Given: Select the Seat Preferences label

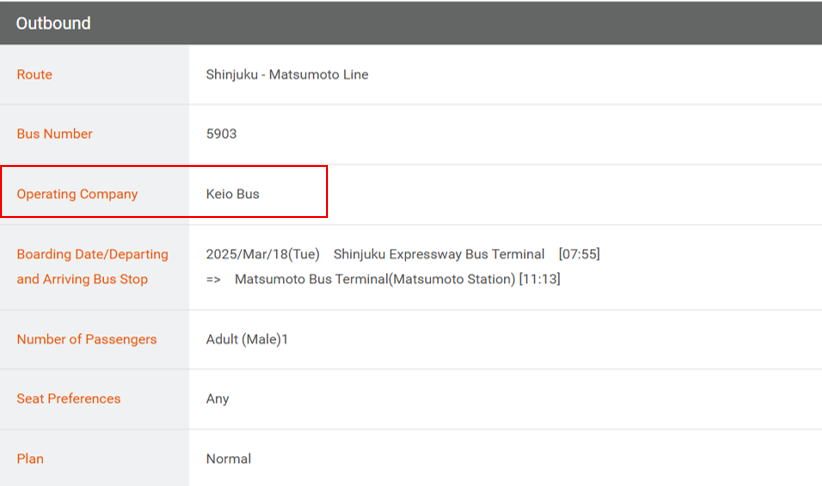Looking at the screenshot, I should (x=69, y=398).
